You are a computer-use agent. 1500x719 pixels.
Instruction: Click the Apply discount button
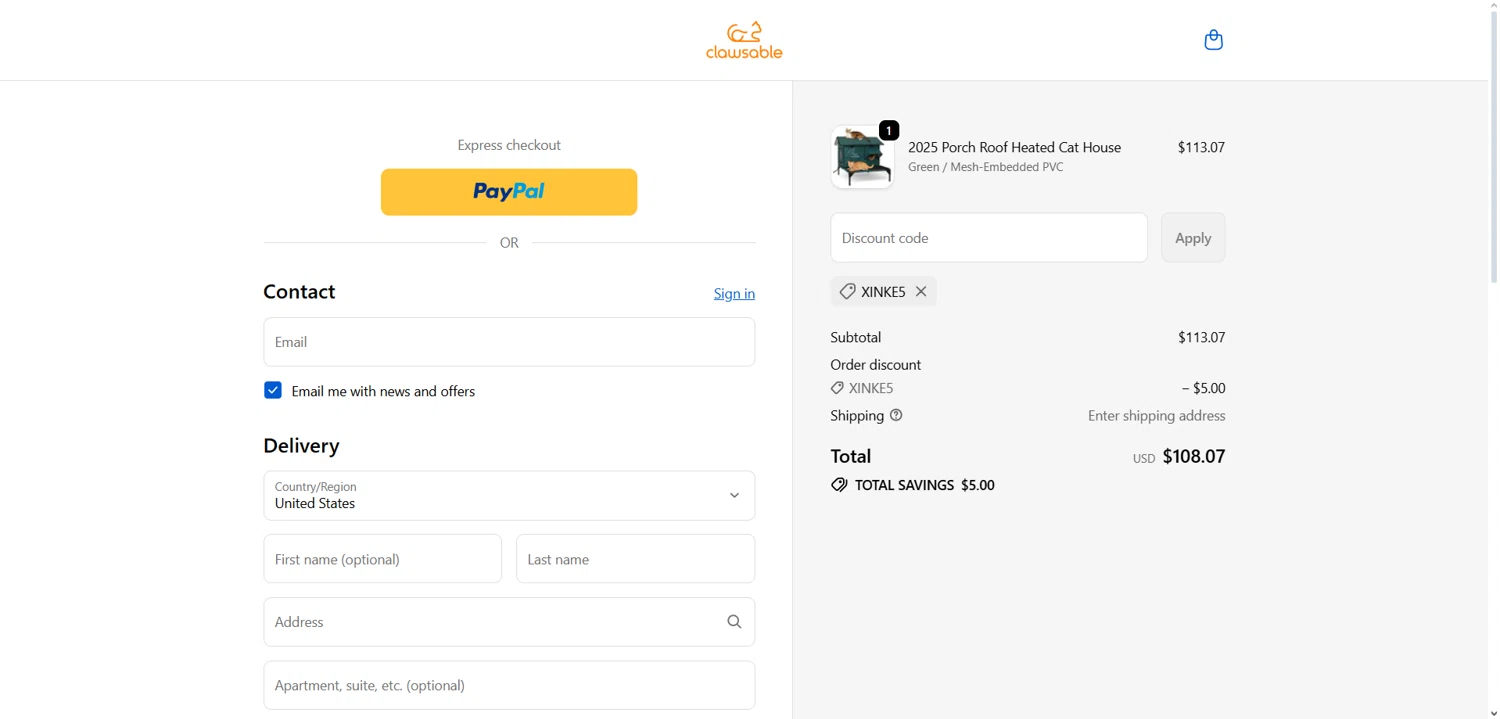[1193, 238]
